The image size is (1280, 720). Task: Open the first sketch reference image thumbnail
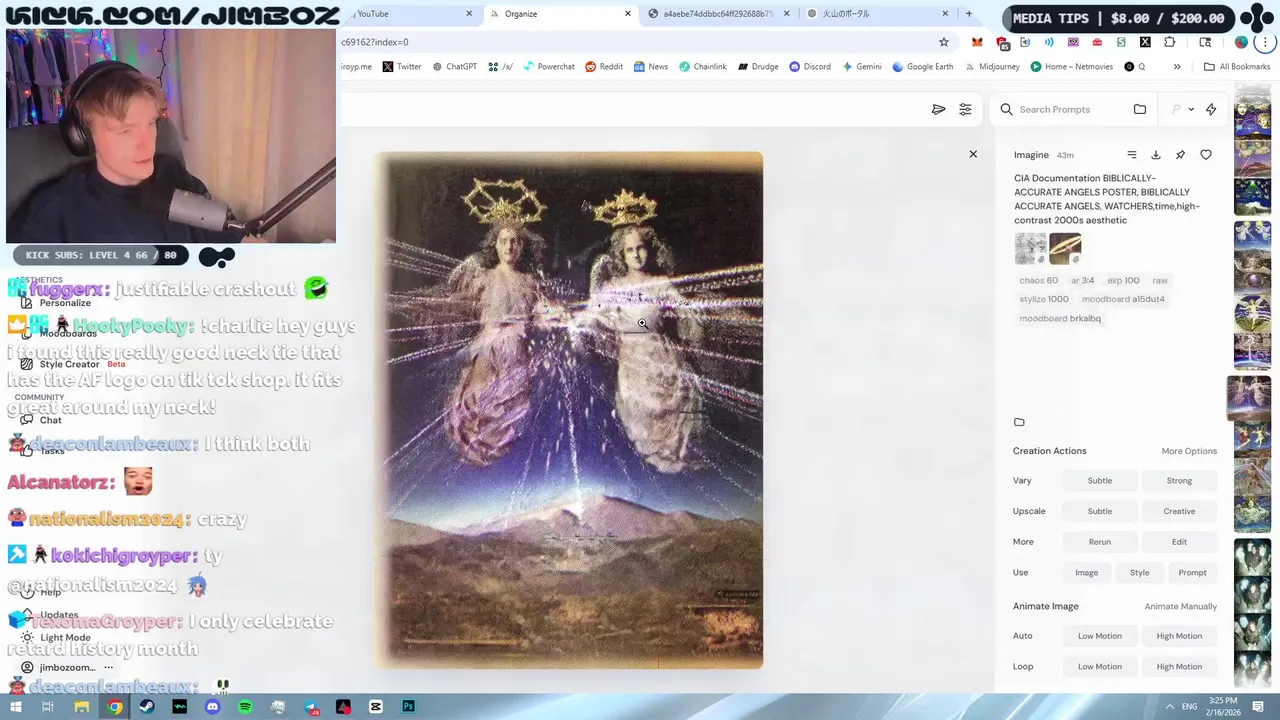click(x=1030, y=249)
